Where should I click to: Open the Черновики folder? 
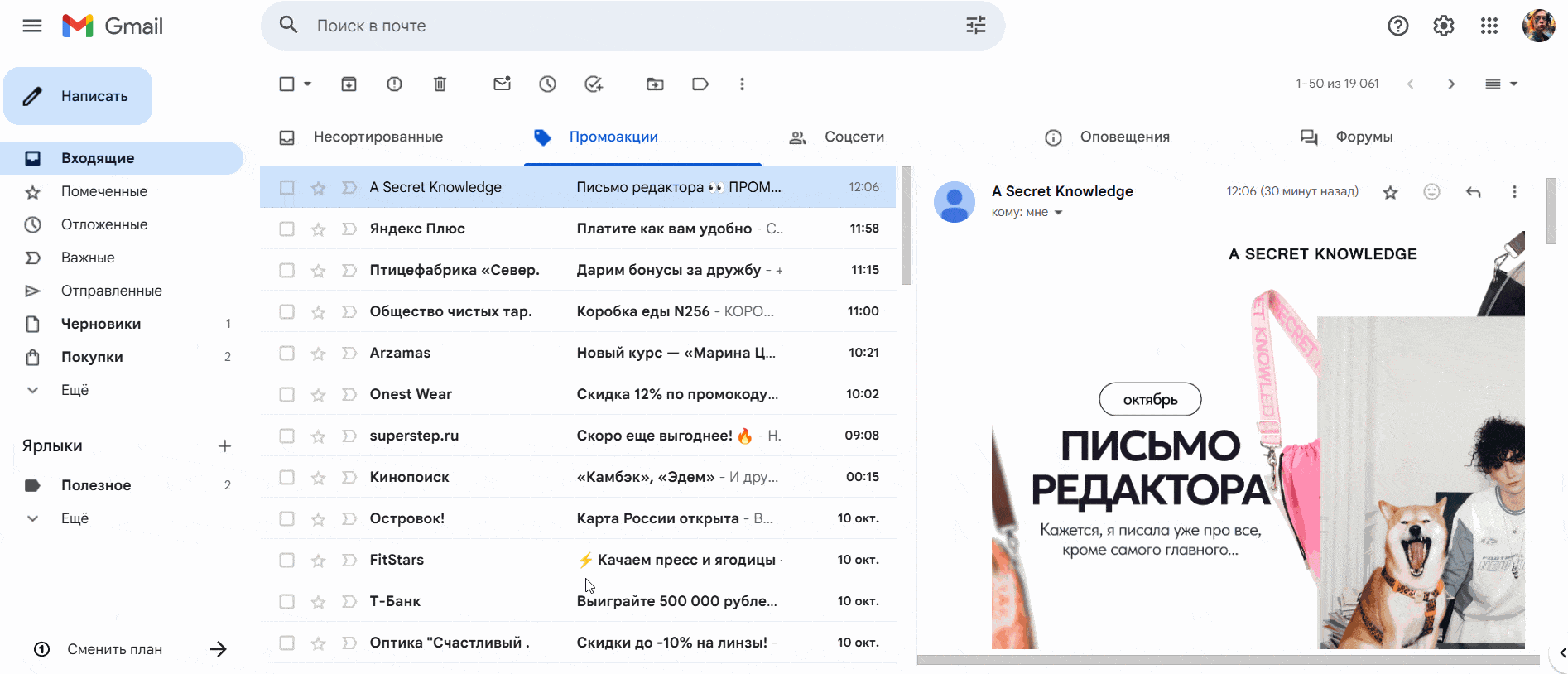[100, 324]
